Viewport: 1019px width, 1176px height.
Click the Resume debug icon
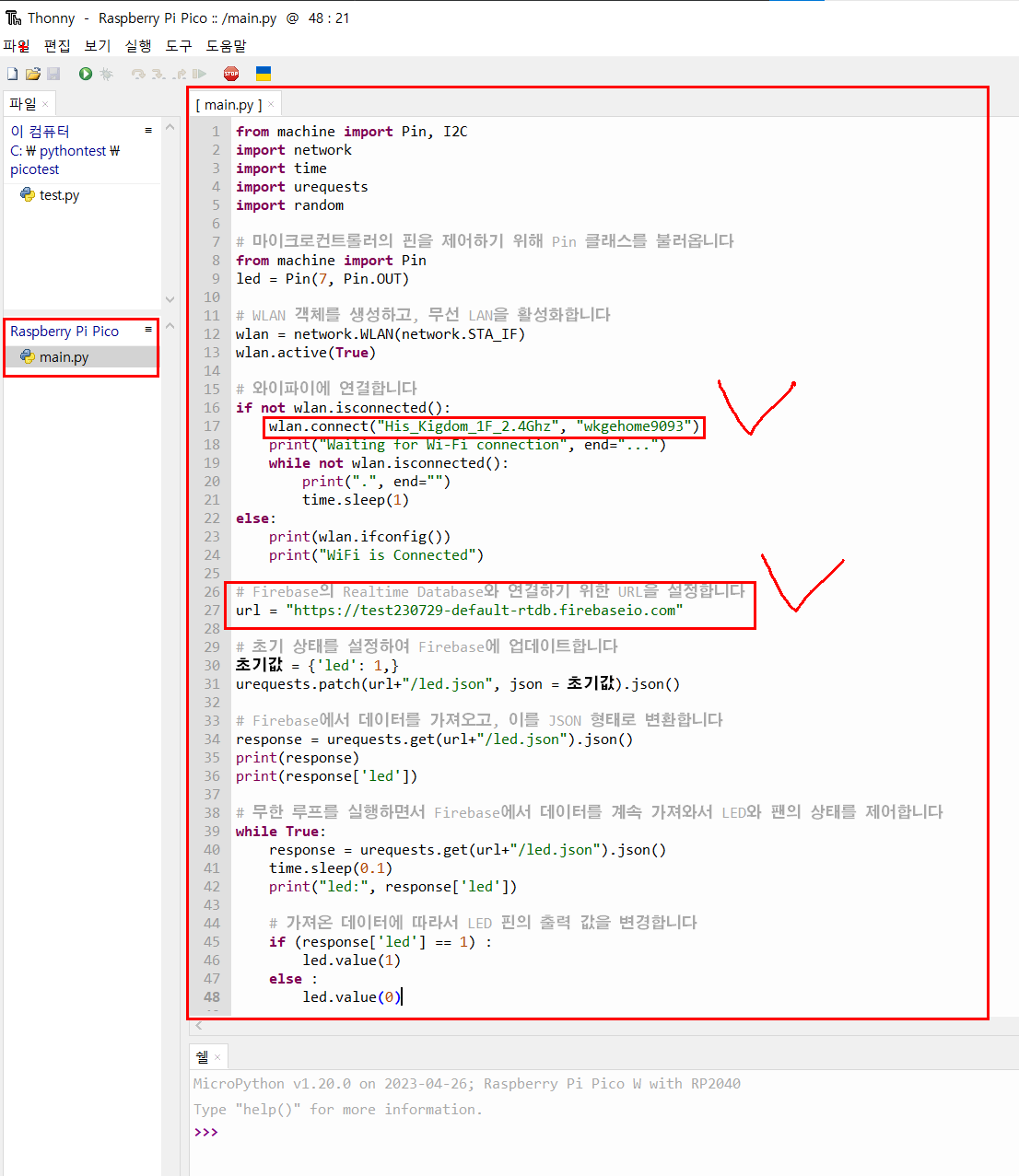click(199, 74)
